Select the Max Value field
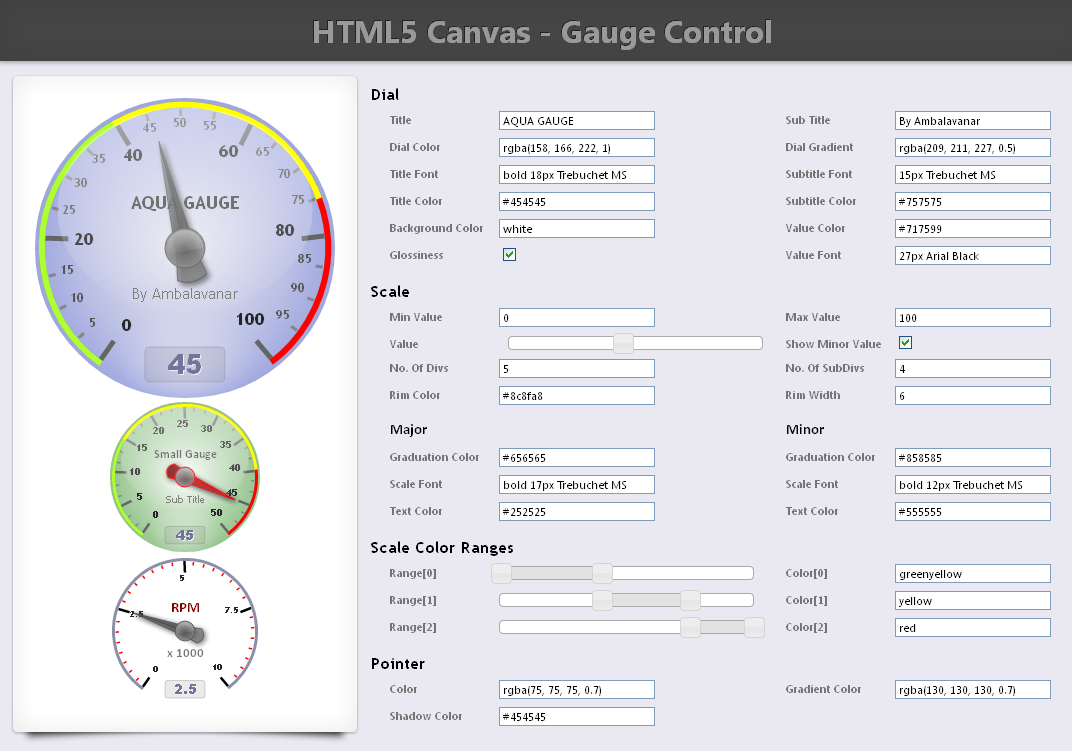 (x=972, y=318)
